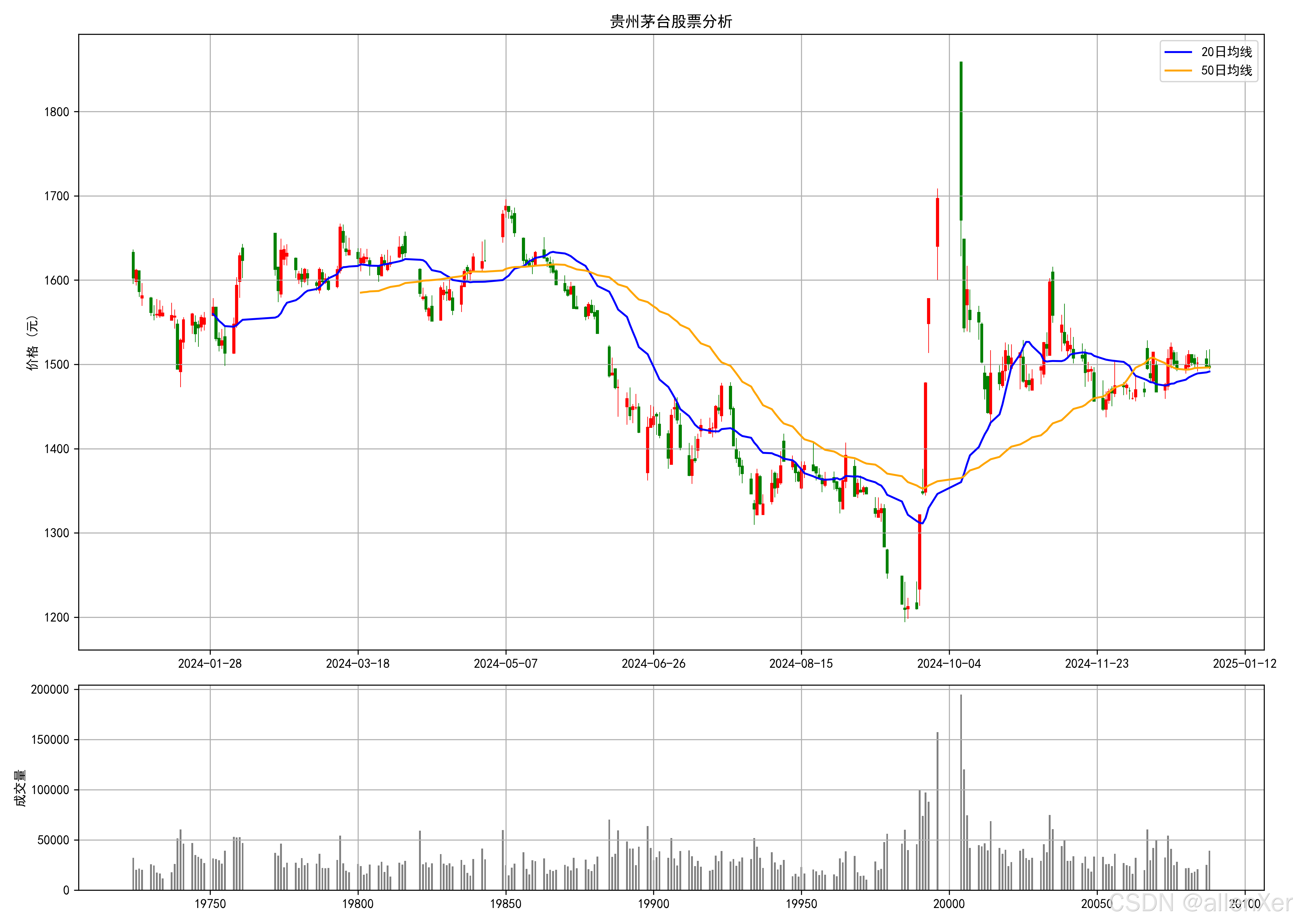Click the 2024-05-07 date tick label
The height and width of the screenshot is (924, 1294).
click(505, 663)
